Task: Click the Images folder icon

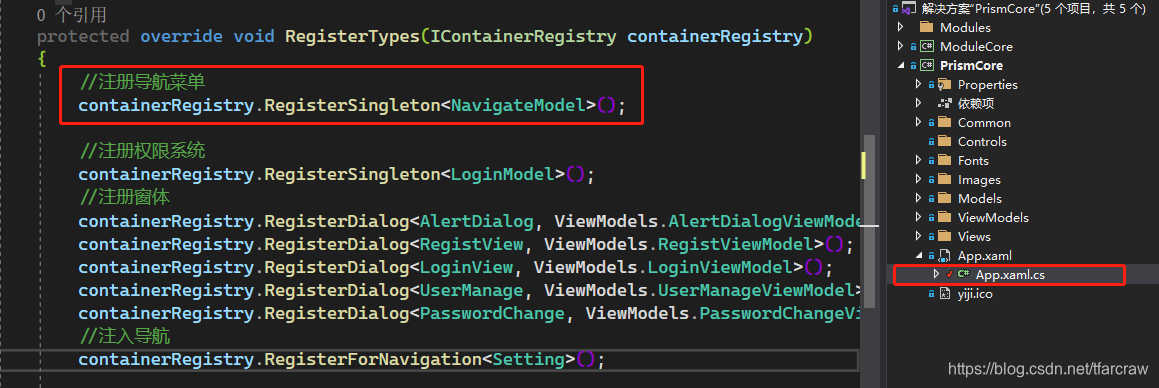Action: pos(945,180)
